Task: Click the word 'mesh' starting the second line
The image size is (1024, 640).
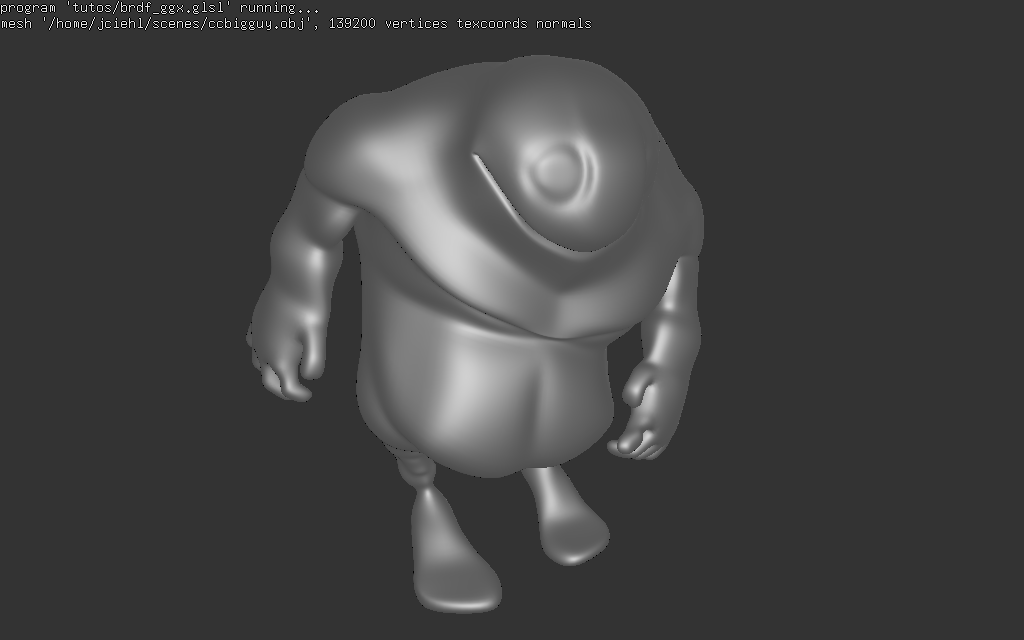Action: point(16,23)
